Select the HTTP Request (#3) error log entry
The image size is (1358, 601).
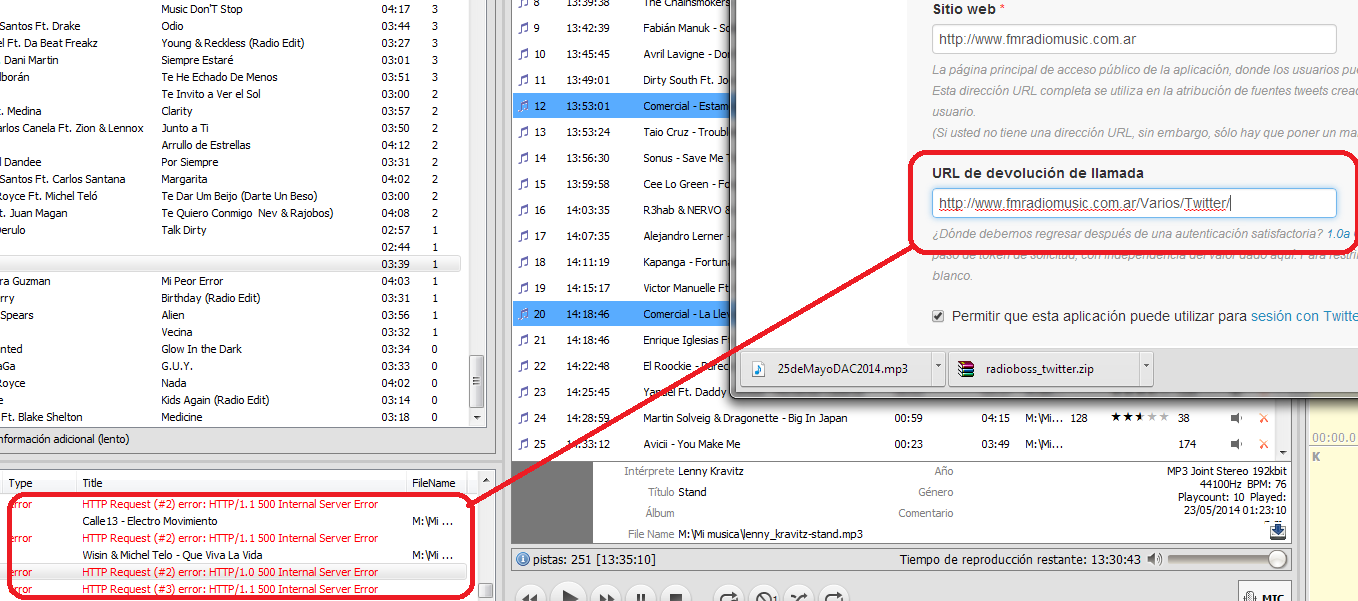230,589
